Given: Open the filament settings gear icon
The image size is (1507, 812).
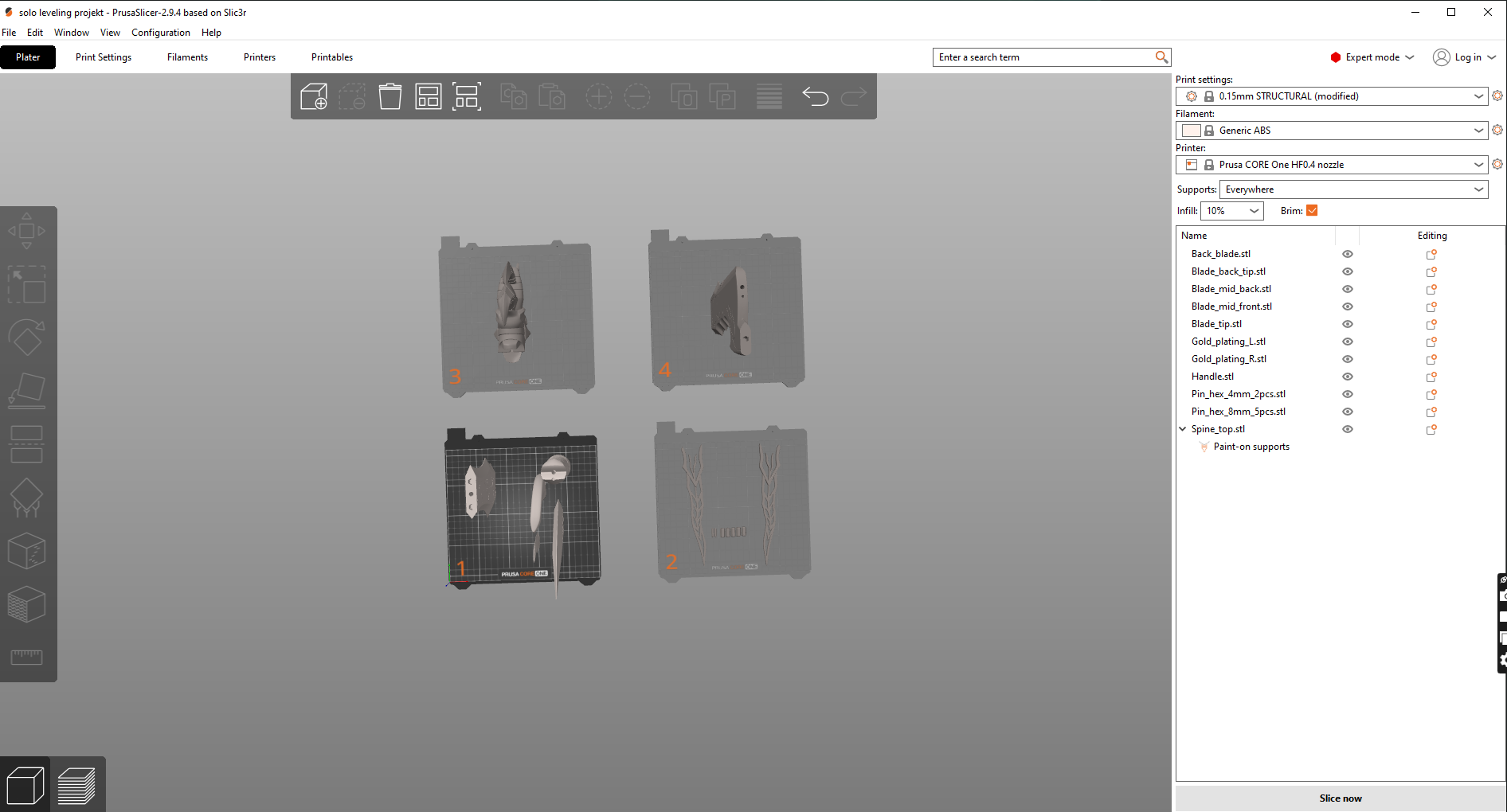Looking at the screenshot, I should click(1497, 130).
